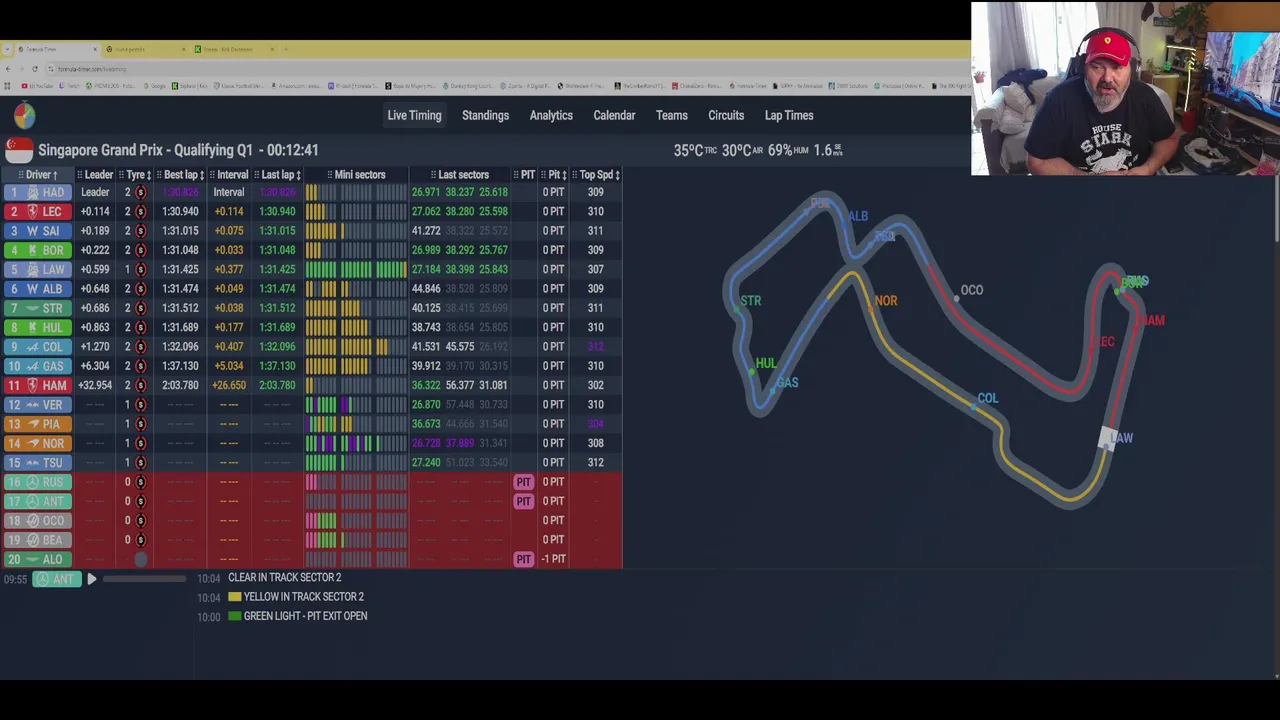Sort the table by Driver column
The width and height of the screenshot is (1280, 720).
(40, 175)
